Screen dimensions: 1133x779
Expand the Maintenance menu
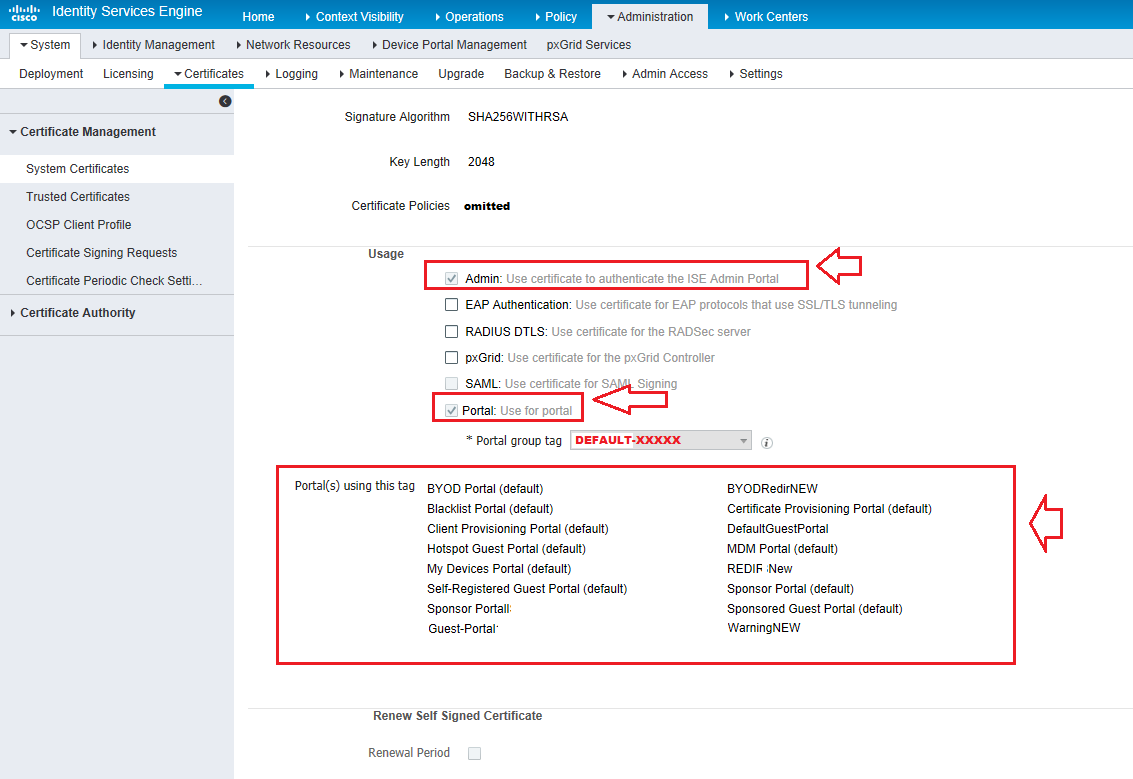coord(378,74)
